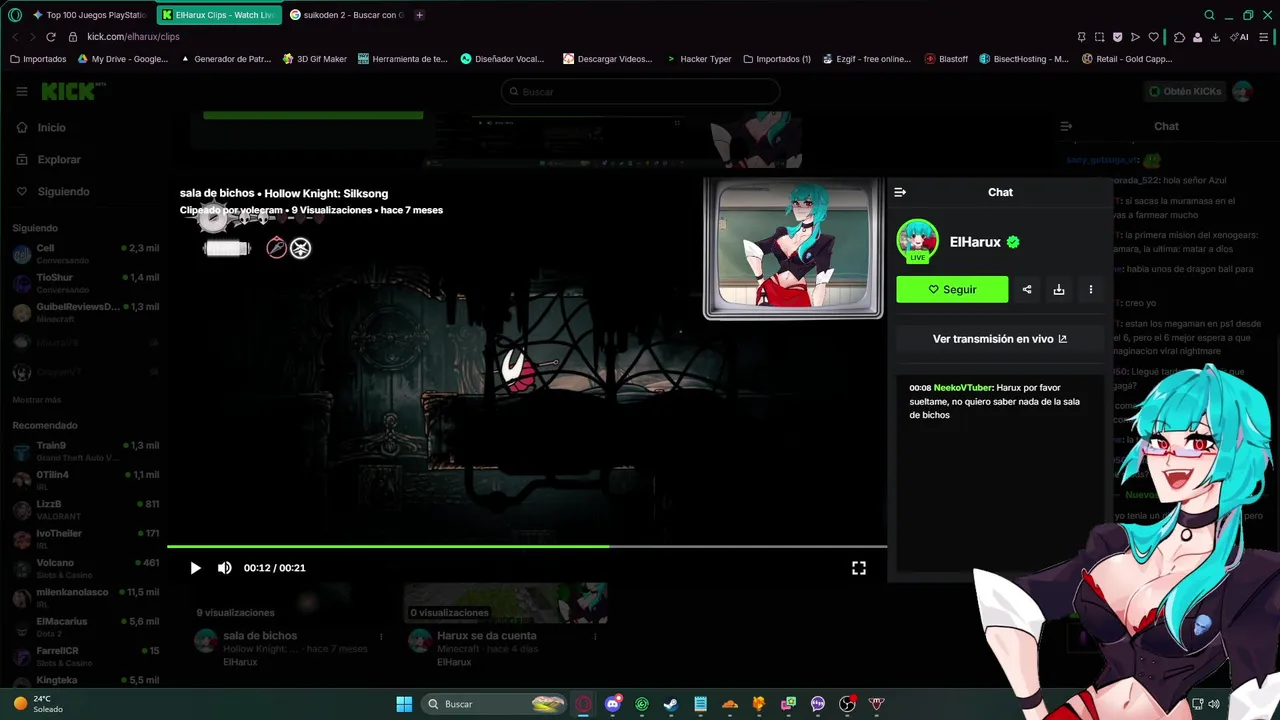Add page to bookmarks heart icon

tap(1153, 37)
